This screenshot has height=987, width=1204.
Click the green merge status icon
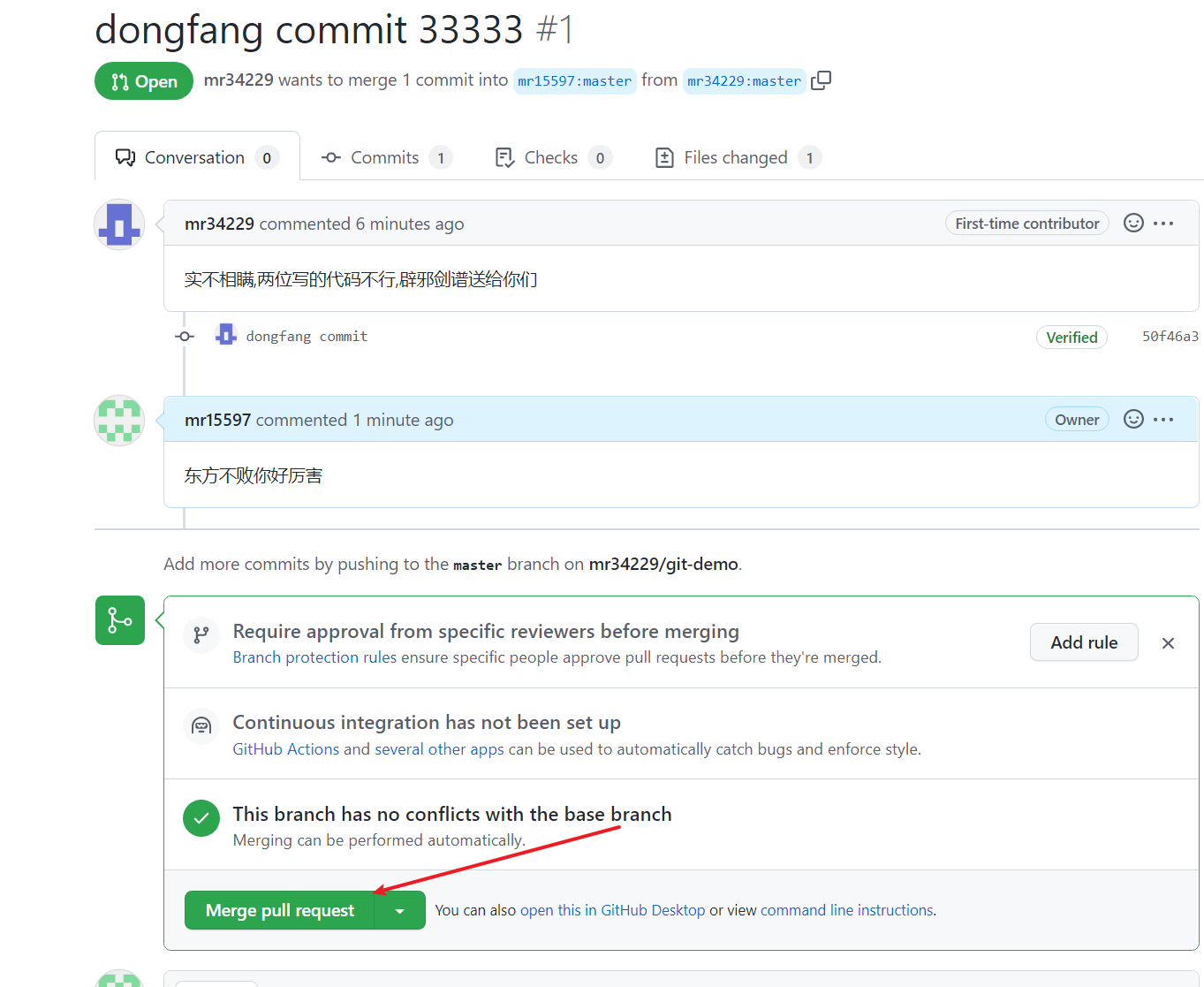(120, 620)
